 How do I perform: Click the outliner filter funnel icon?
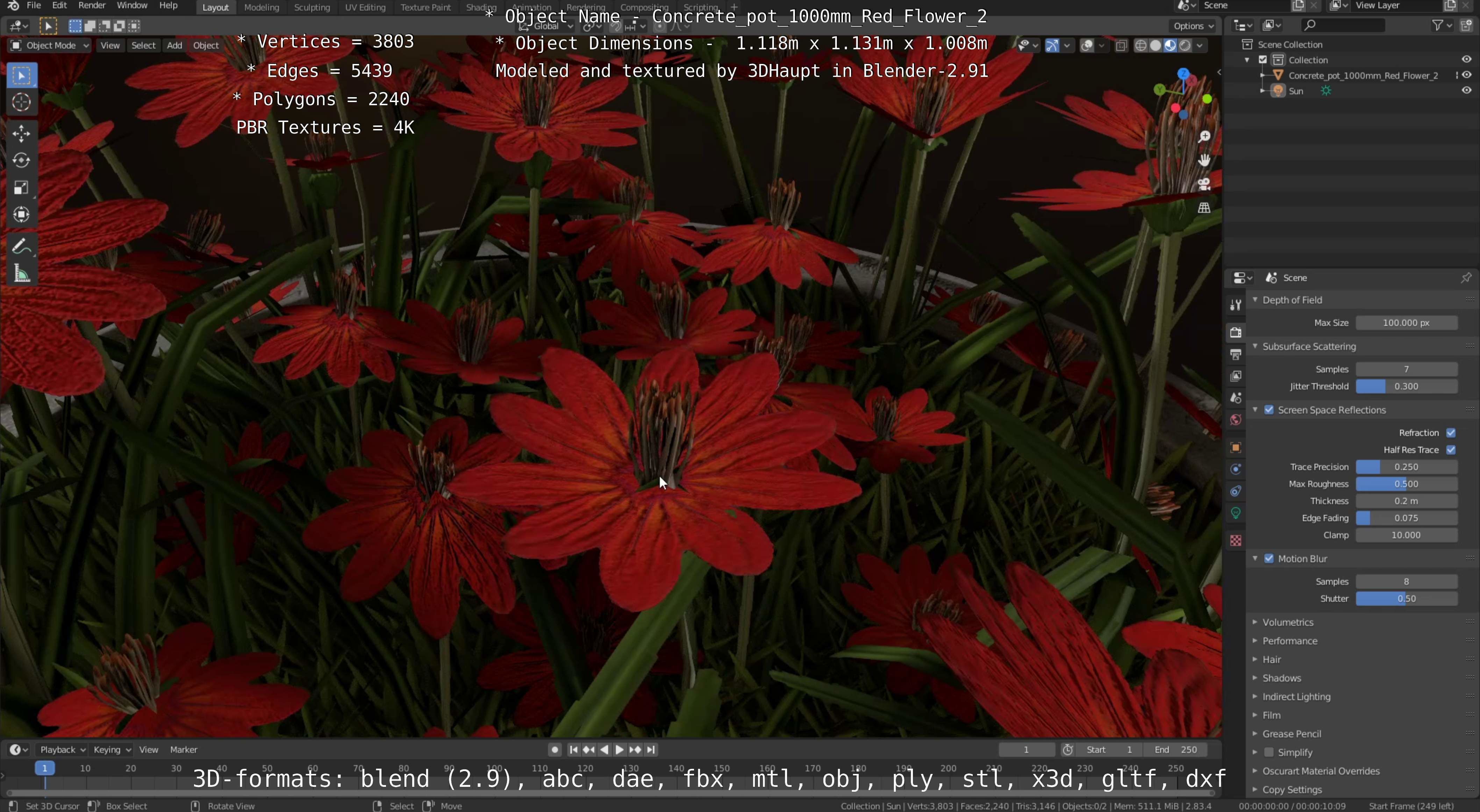click(1437, 25)
